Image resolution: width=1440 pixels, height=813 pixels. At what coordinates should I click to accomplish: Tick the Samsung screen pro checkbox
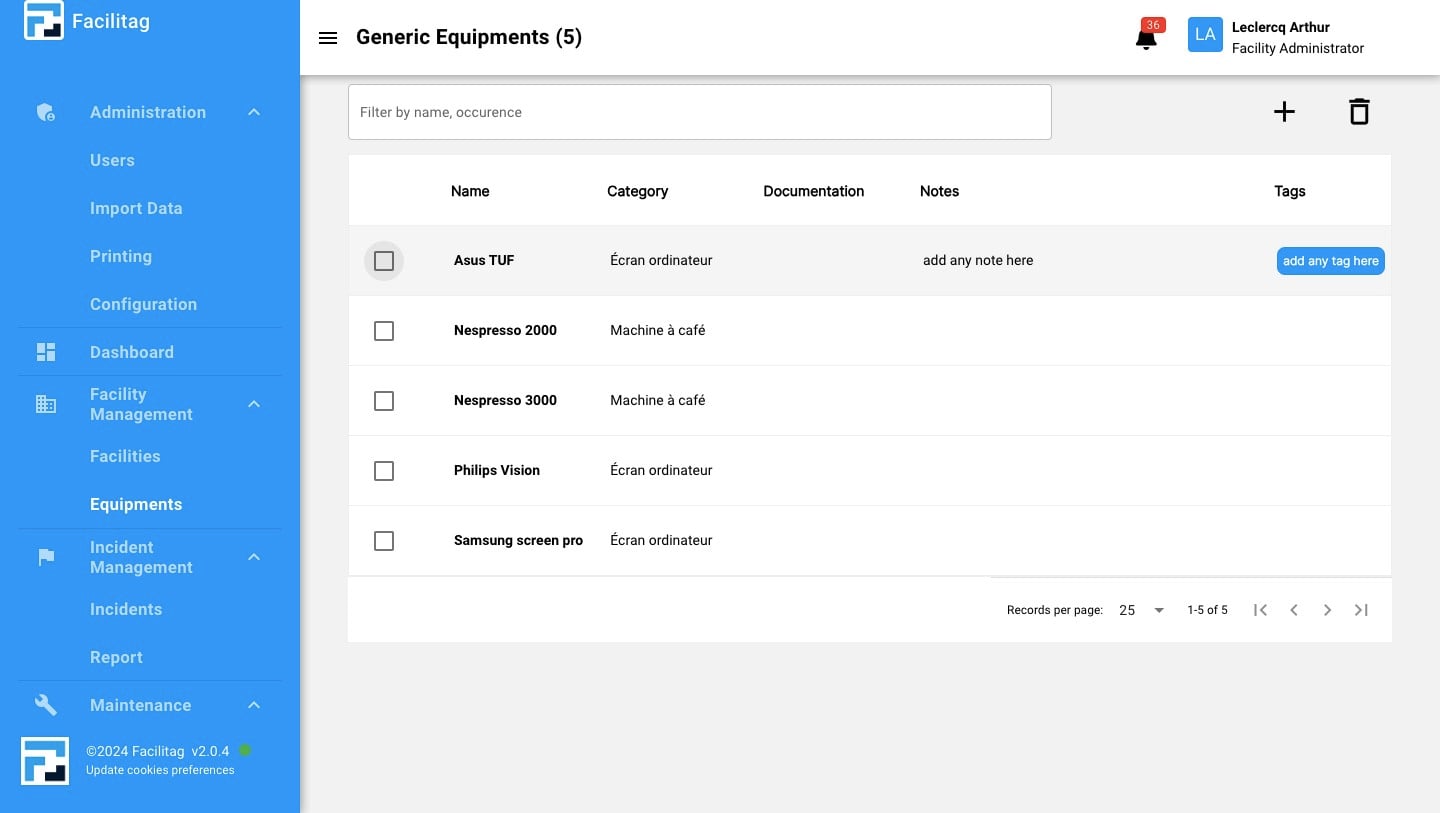tap(384, 541)
